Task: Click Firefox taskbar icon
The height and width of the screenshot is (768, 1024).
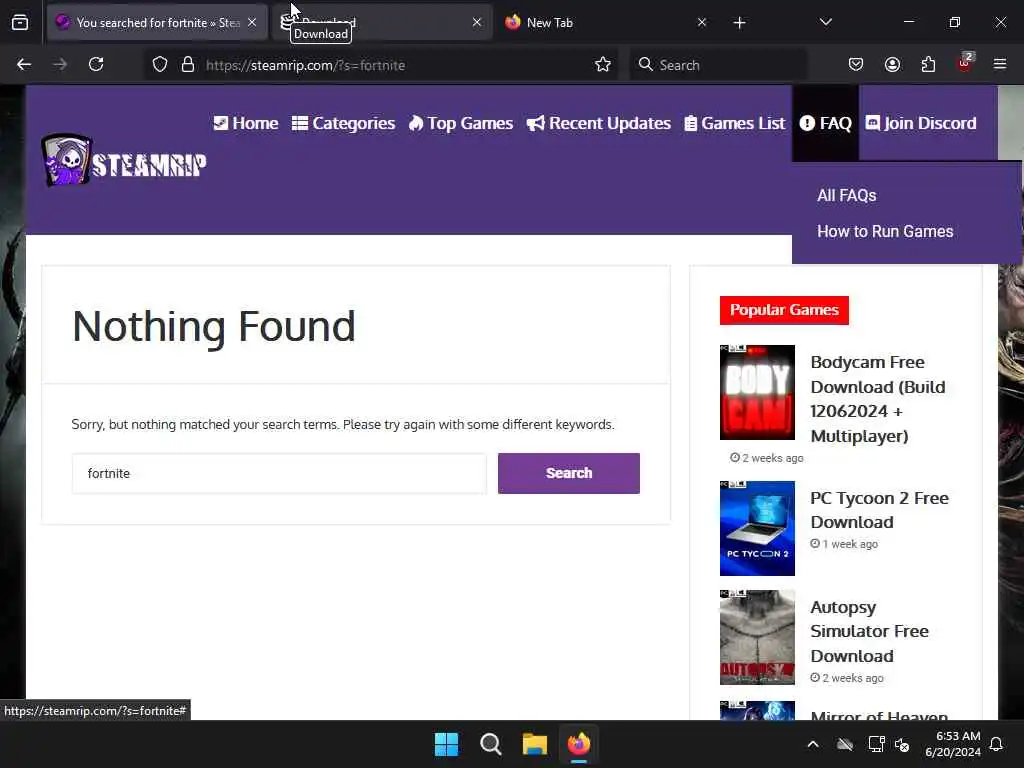Action: coord(579,744)
